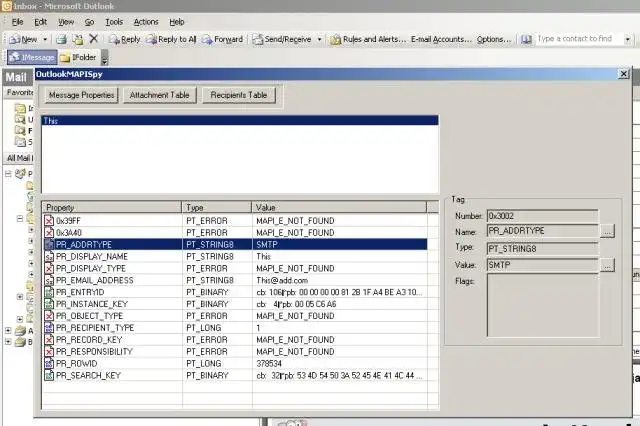Open the Go menu

pos(89,22)
